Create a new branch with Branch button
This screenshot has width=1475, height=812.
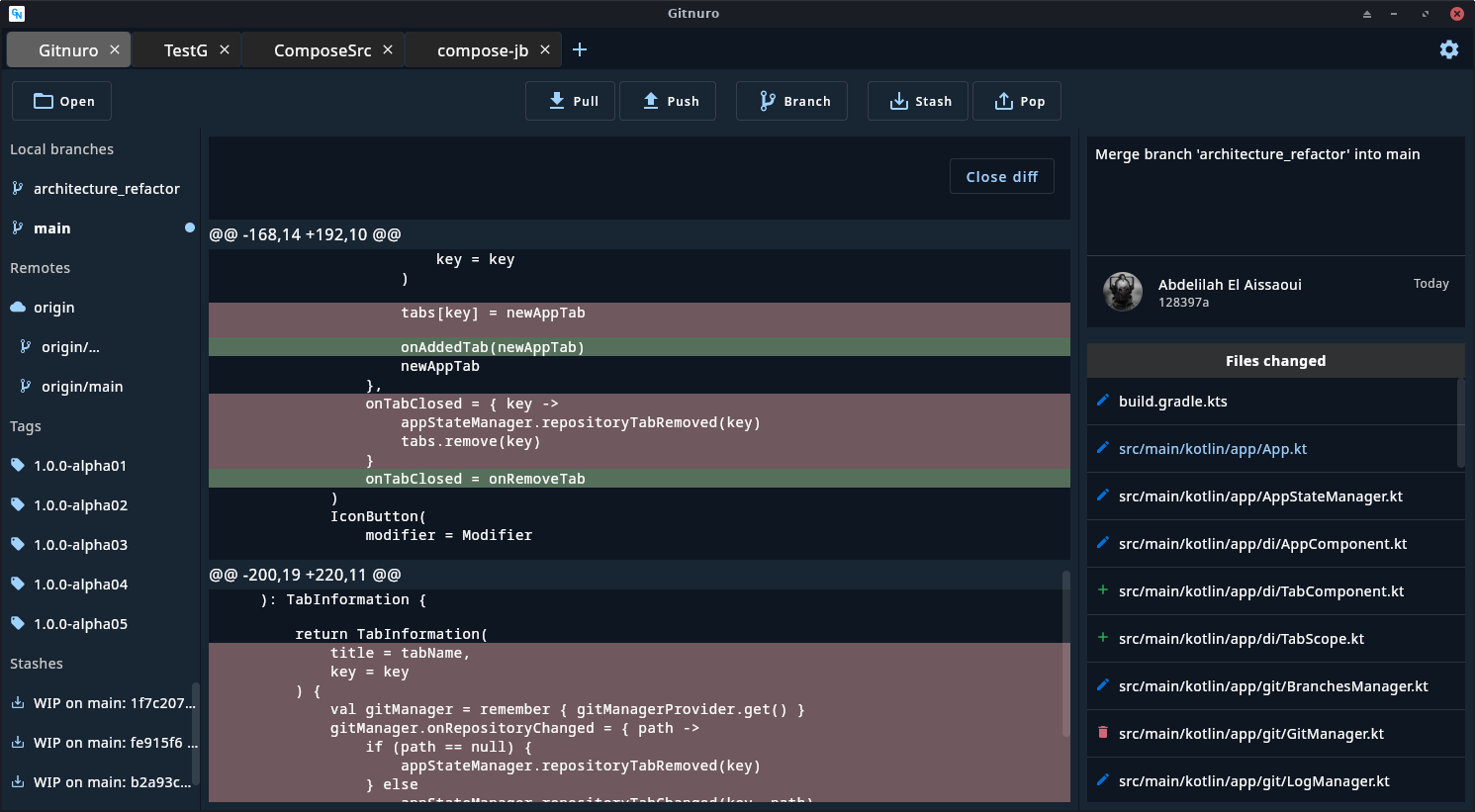point(791,101)
